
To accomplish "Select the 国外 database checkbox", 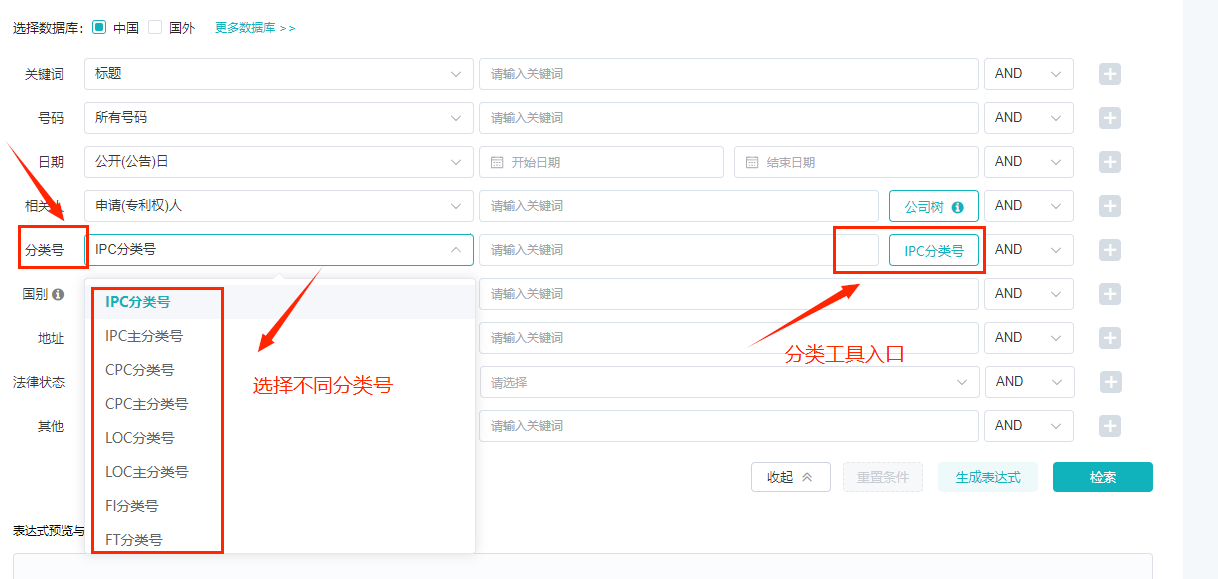I will tap(155, 27).
